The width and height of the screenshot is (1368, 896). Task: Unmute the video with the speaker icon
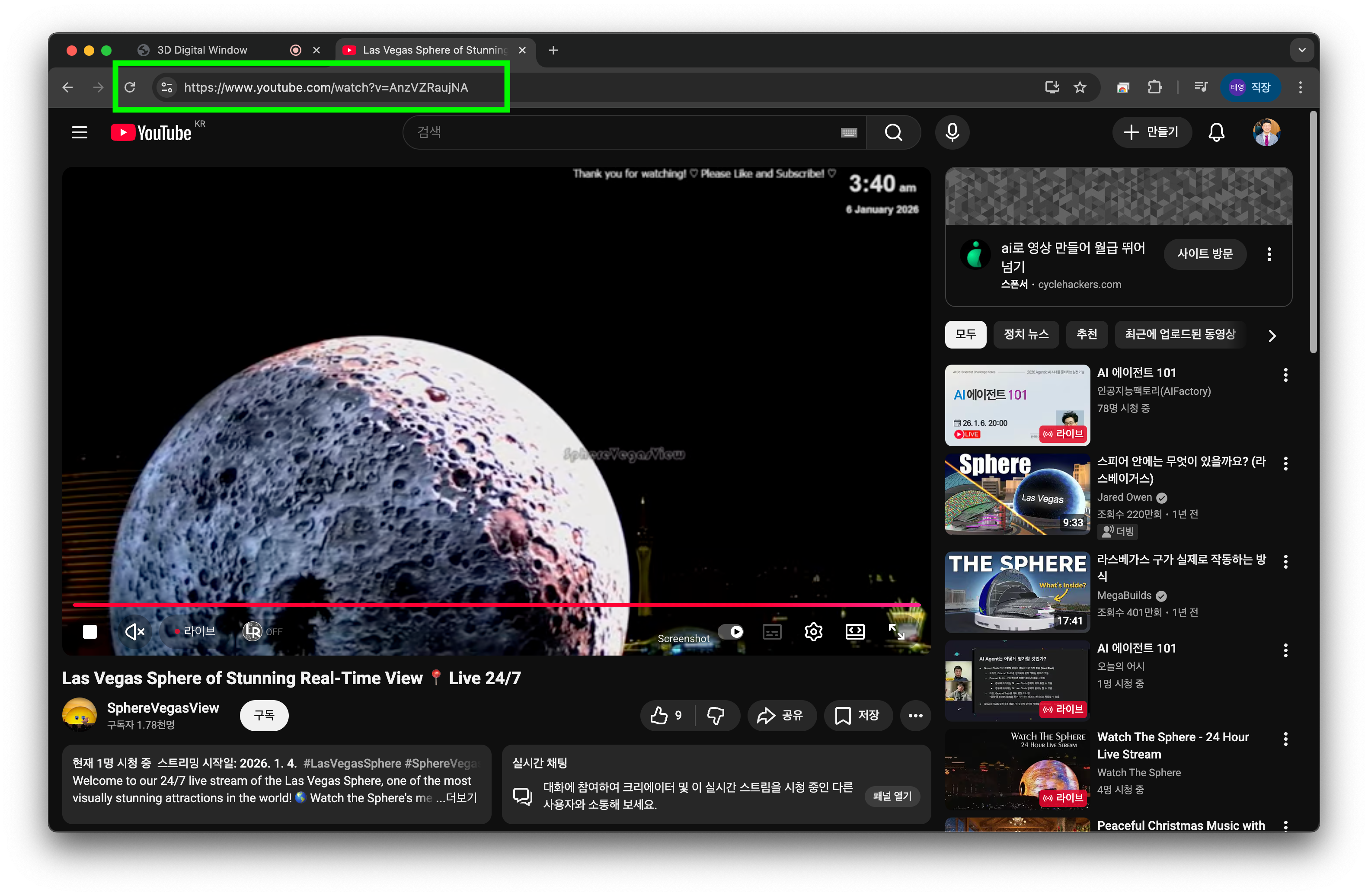[134, 632]
